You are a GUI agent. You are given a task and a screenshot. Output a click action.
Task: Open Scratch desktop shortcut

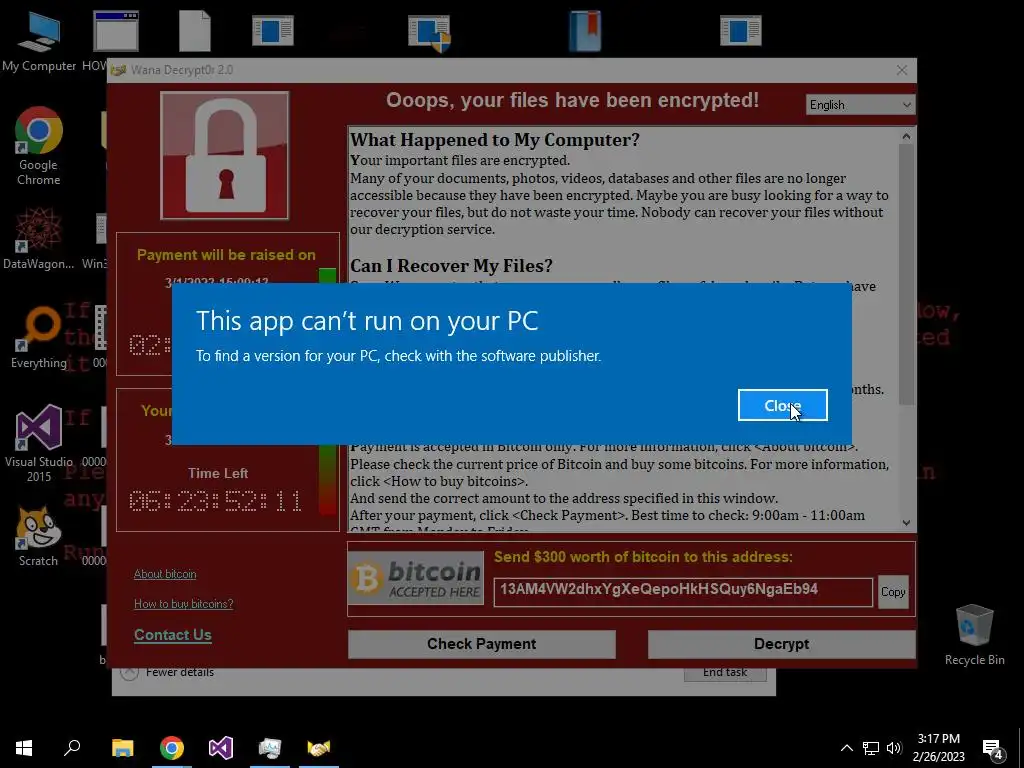[39, 537]
